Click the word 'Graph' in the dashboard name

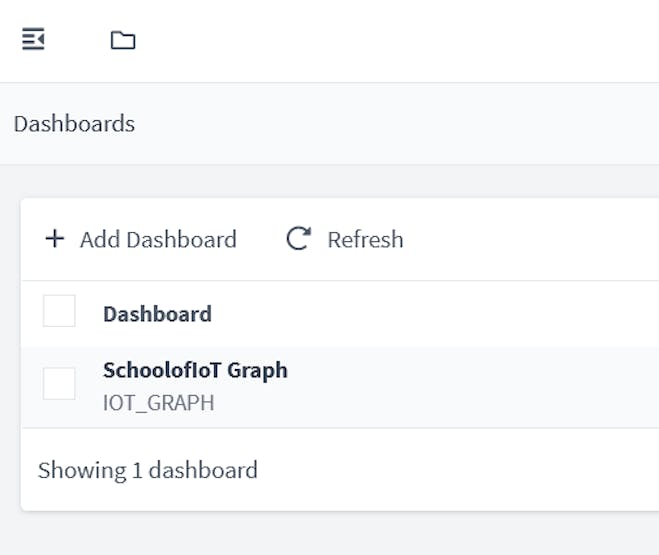257,370
